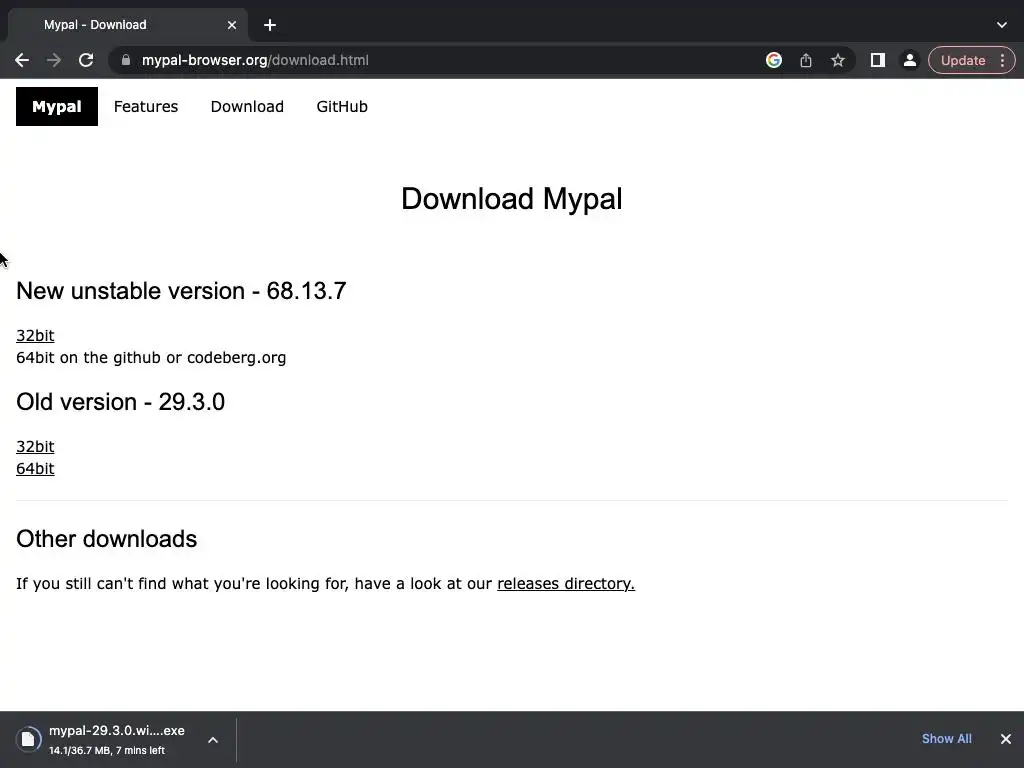Open the Download menu item
This screenshot has height=768, width=1024.
click(247, 106)
